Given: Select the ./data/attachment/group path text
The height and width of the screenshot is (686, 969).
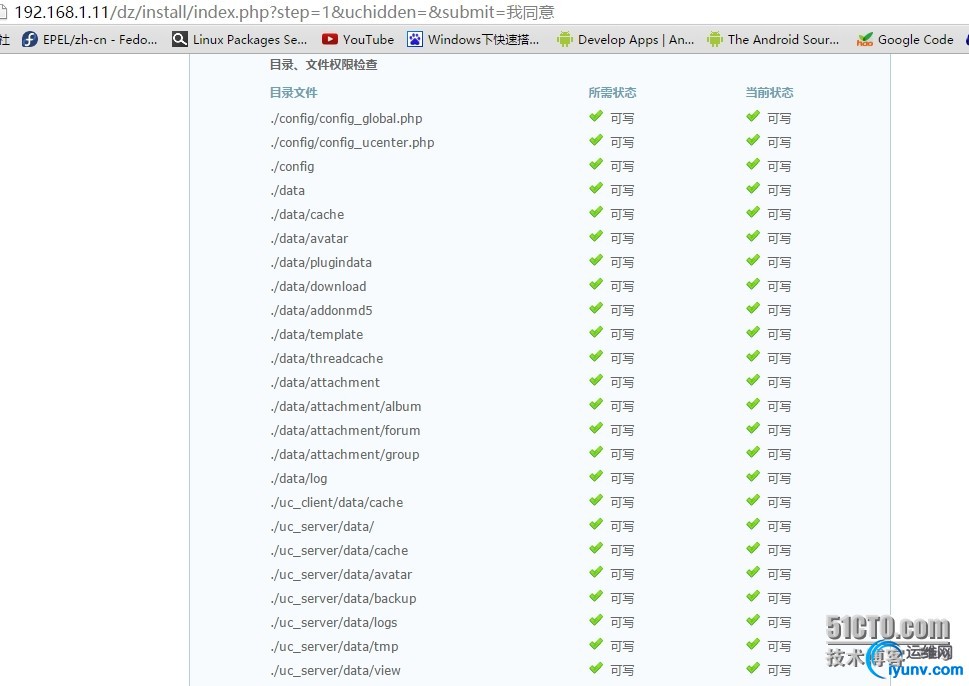Looking at the screenshot, I should [344, 455].
